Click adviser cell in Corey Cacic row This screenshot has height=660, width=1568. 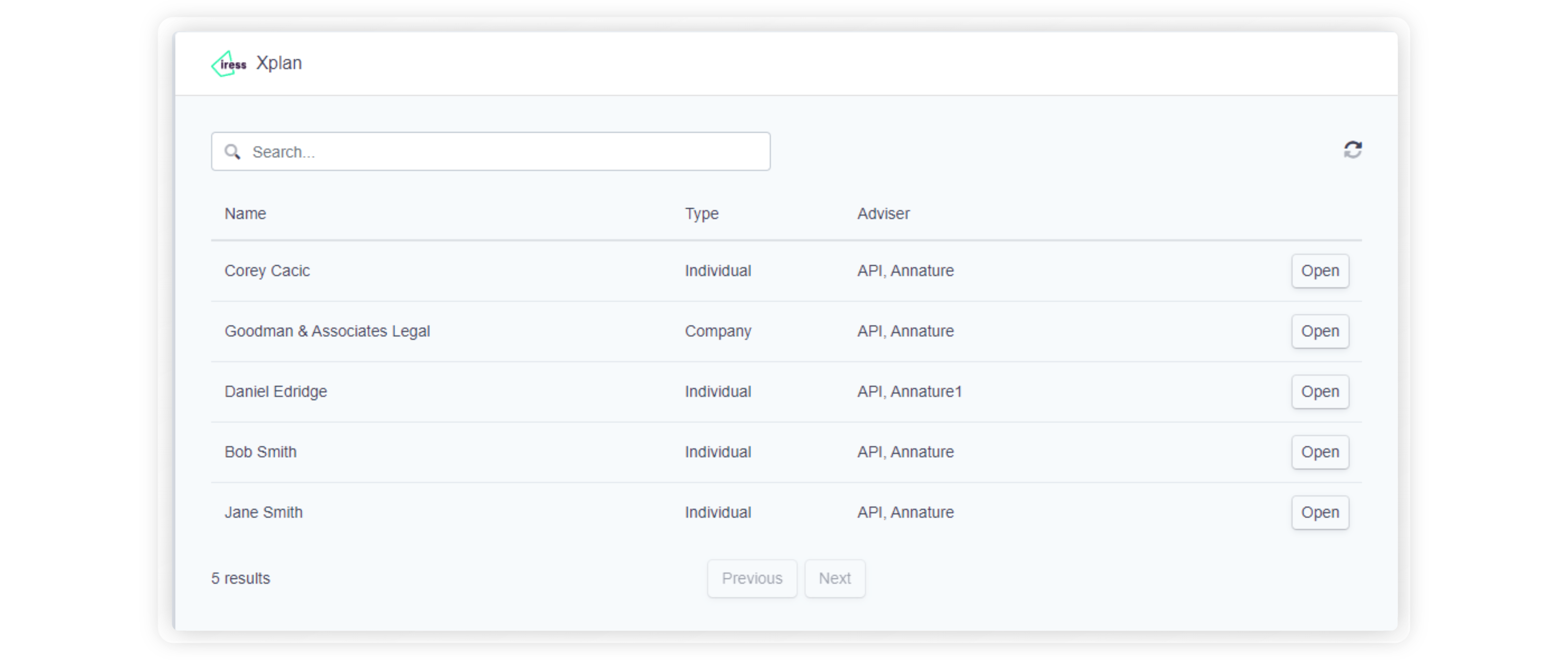tap(905, 271)
